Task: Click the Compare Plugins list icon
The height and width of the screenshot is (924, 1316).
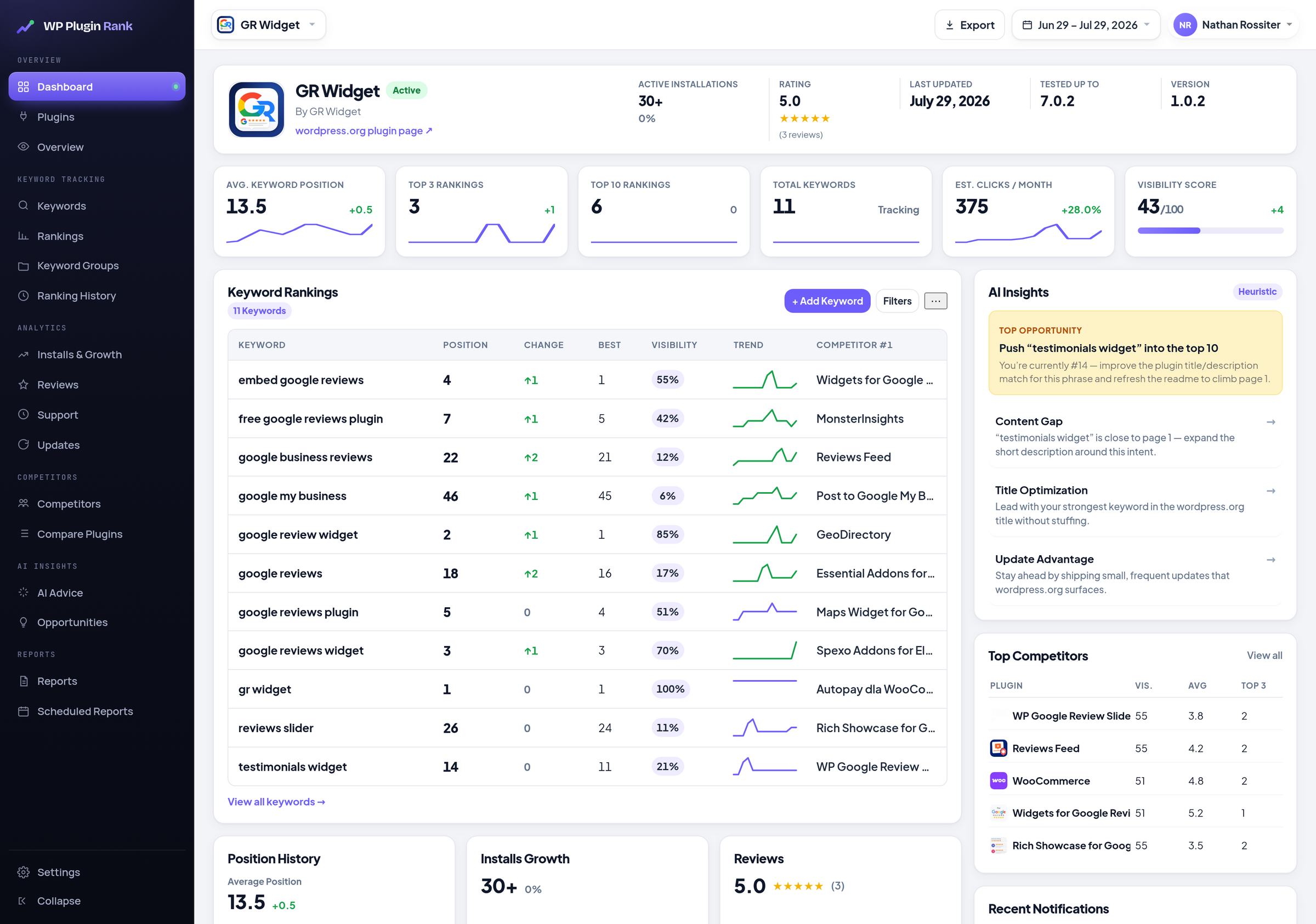Action: [x=24, y=533]
